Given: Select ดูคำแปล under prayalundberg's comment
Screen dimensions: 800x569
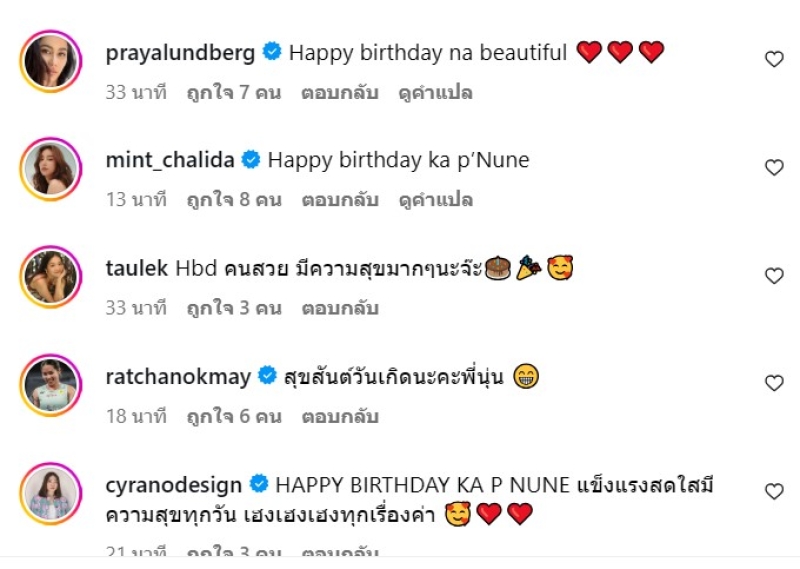Looking at the screenshot, I should 435,93.
